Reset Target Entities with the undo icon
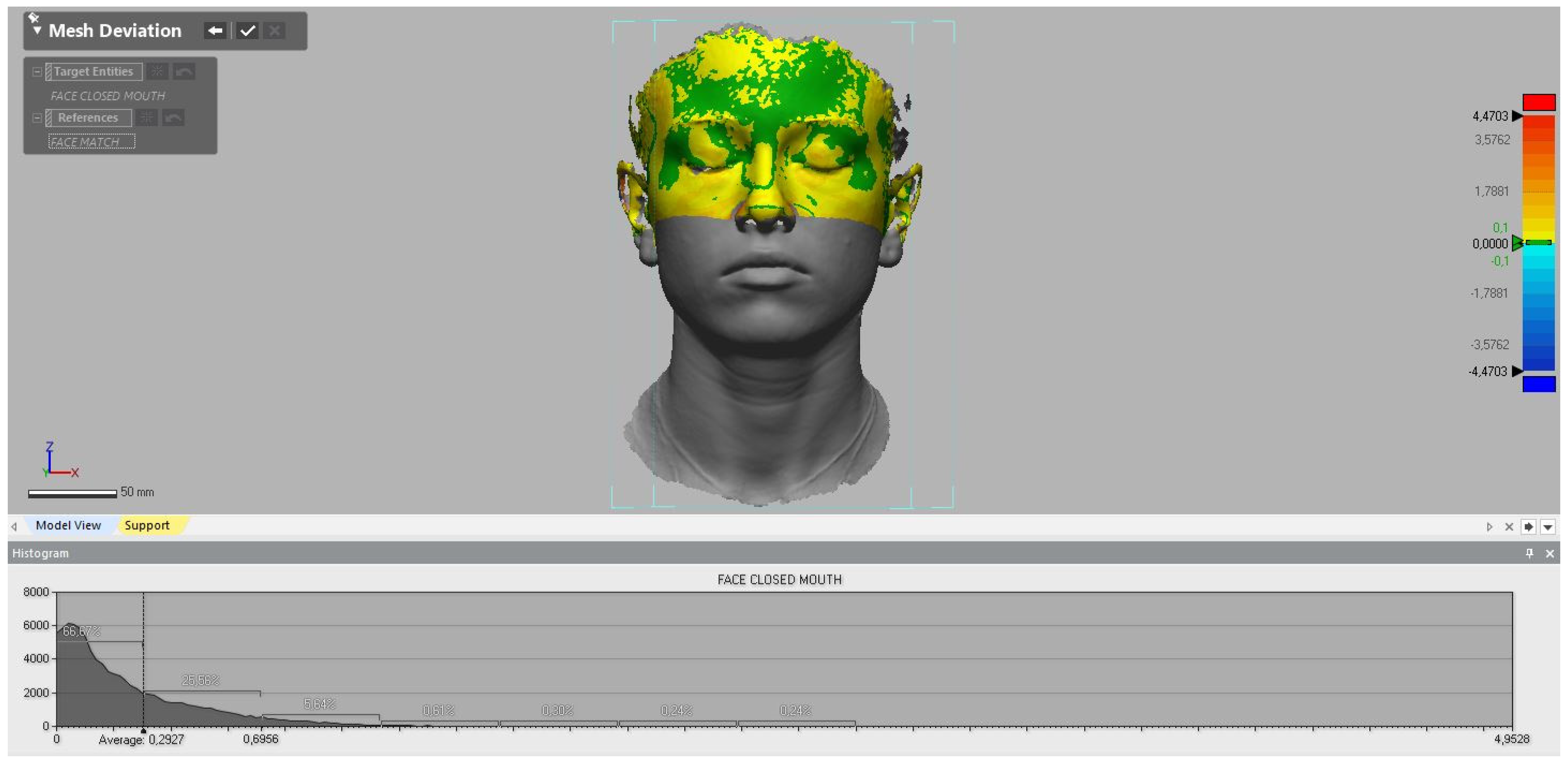Viewport: 1568px width, 764px height. pos(184,72)
